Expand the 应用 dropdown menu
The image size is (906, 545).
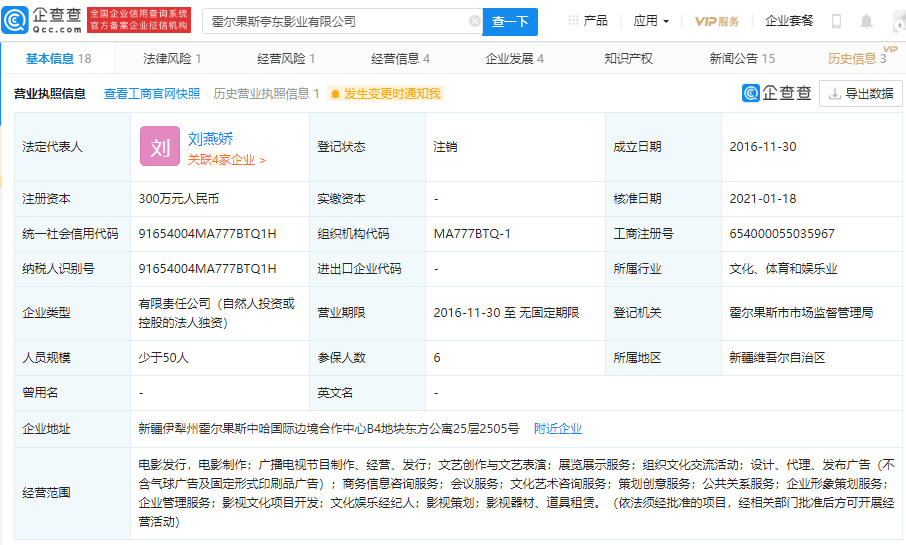pos(651,21)
